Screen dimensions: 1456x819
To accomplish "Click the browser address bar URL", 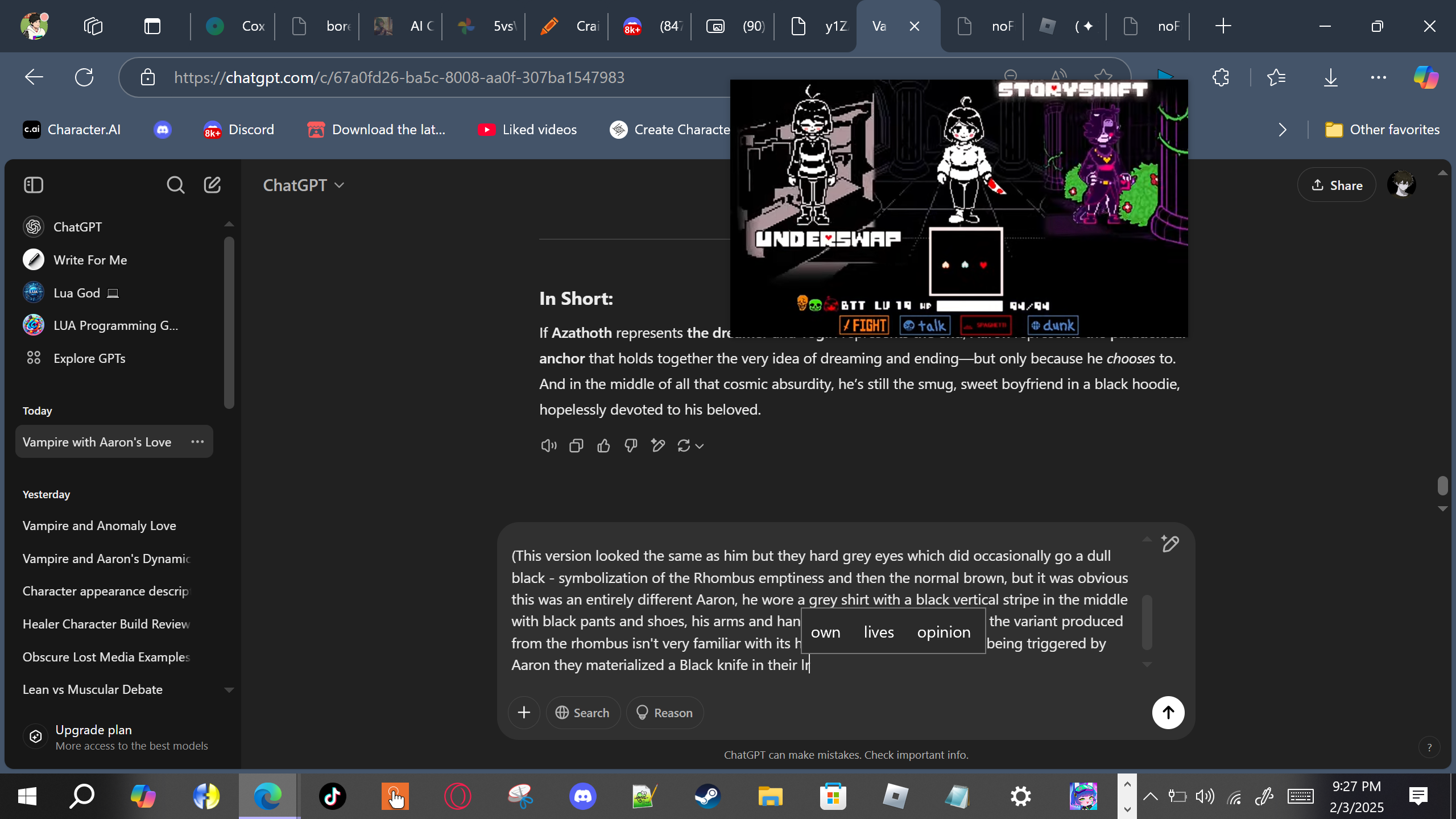I will [x=399, y=77].
